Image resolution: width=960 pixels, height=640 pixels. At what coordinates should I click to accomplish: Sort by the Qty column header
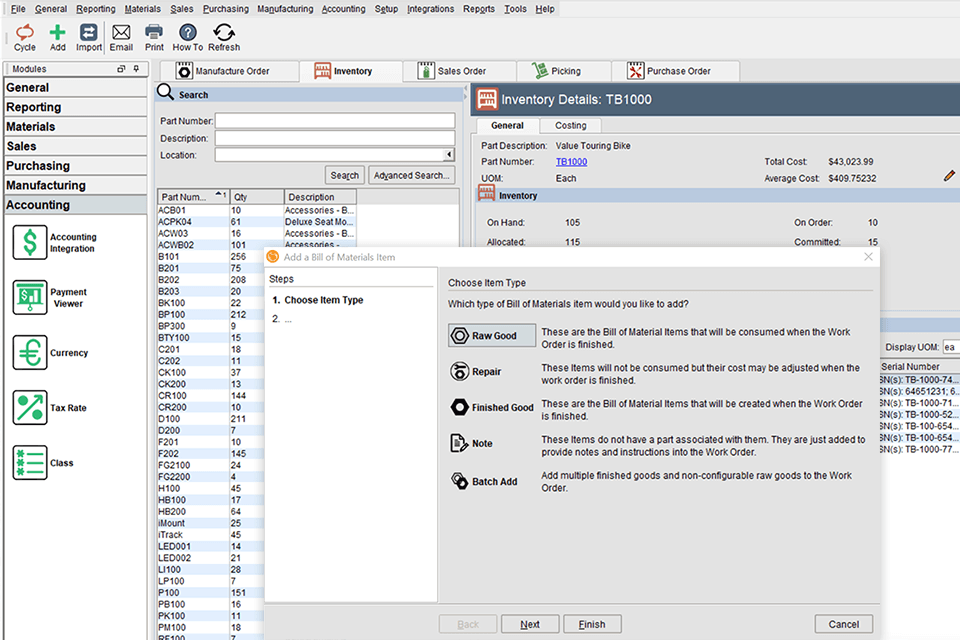(257, 197)
